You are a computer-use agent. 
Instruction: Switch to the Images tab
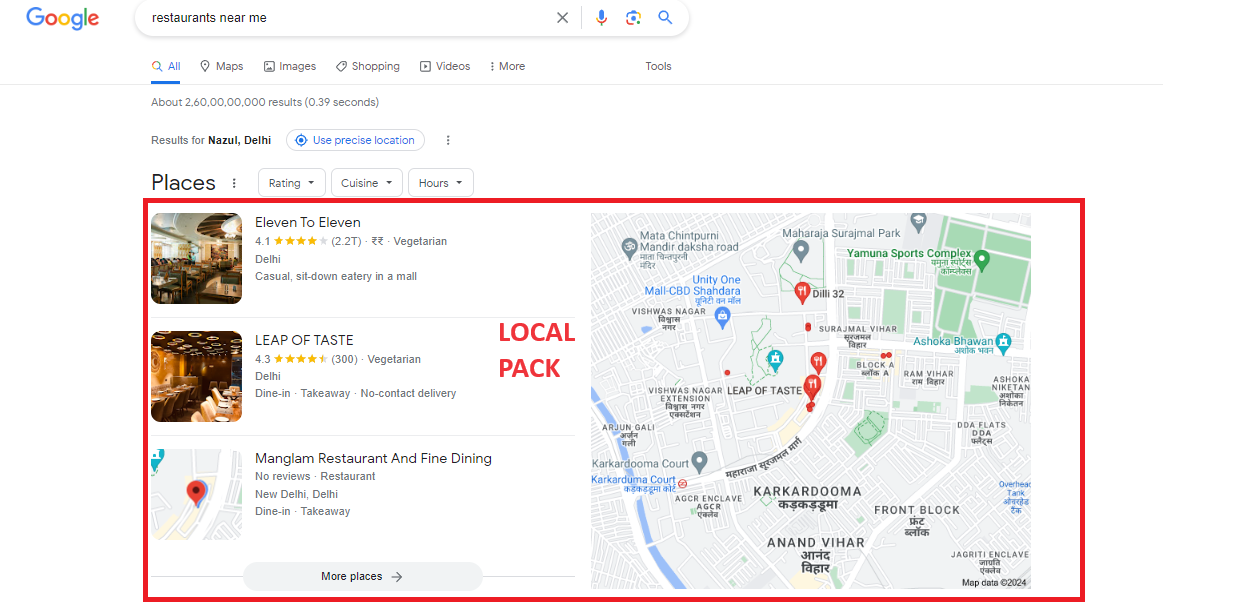click(289, 66)
